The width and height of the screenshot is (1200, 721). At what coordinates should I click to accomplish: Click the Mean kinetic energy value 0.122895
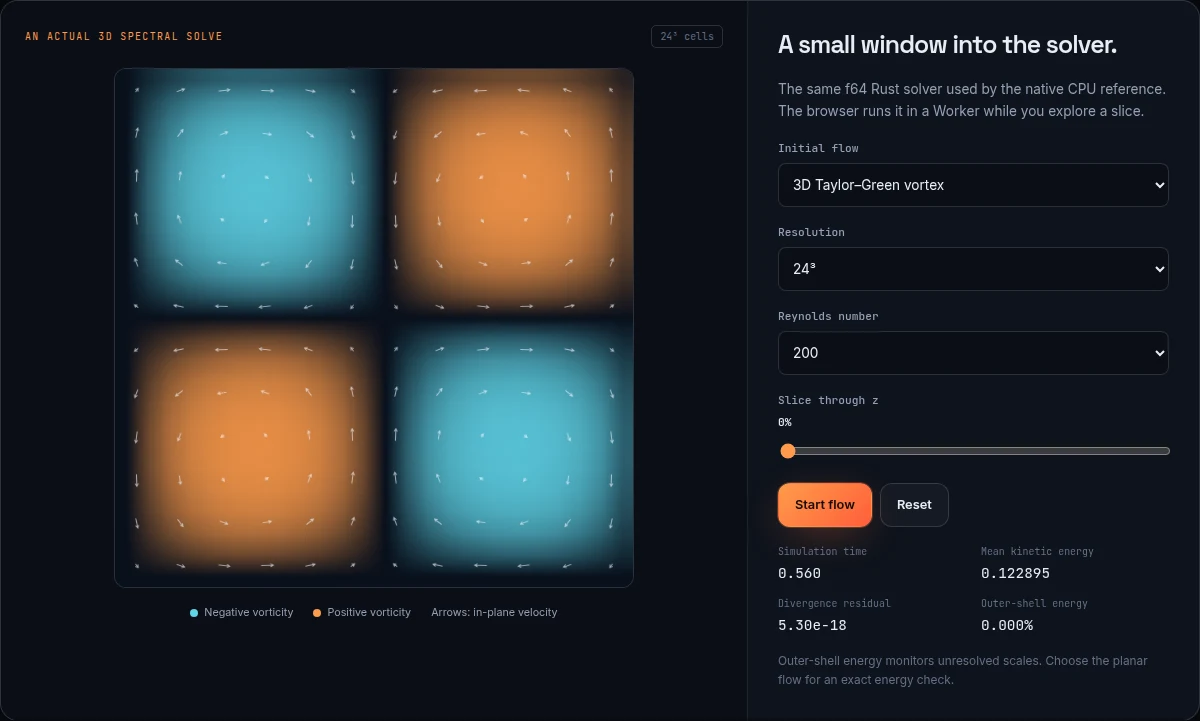(1015, 573)
